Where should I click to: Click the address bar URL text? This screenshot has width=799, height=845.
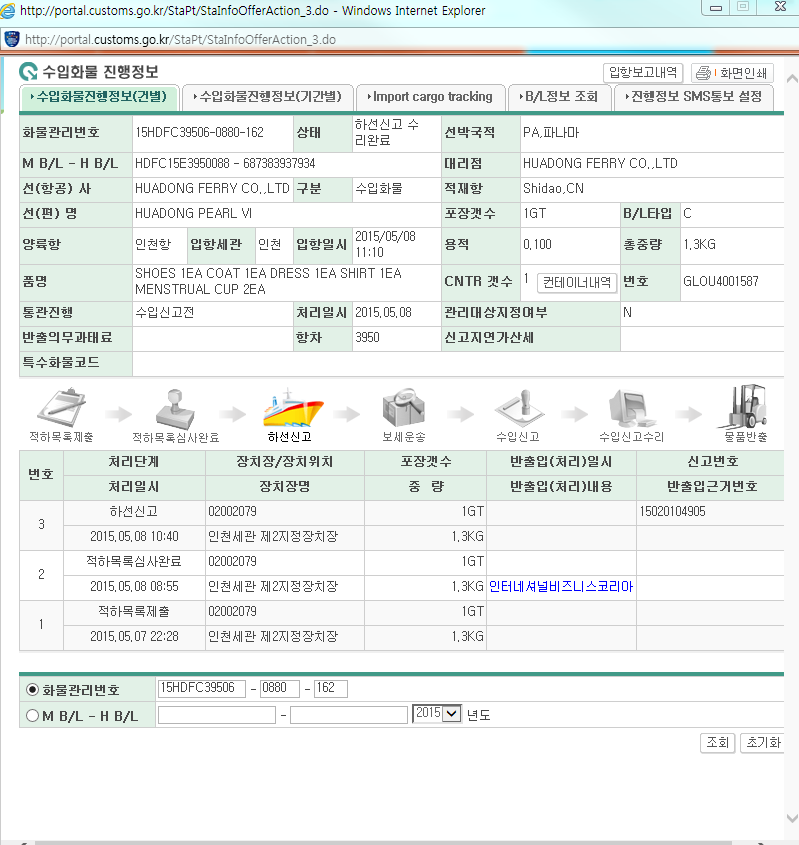180,40
